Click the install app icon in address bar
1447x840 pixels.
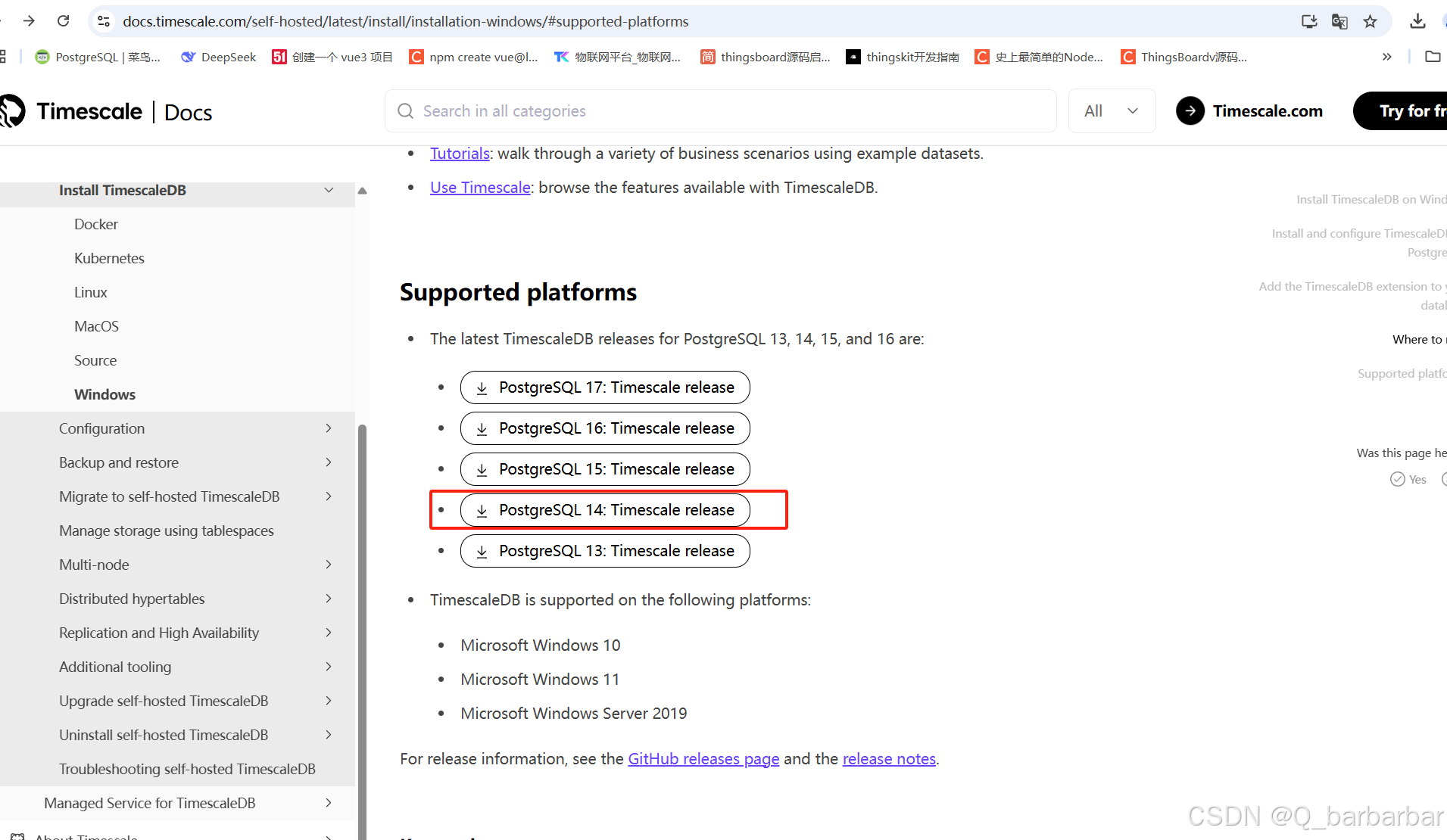1309,21
